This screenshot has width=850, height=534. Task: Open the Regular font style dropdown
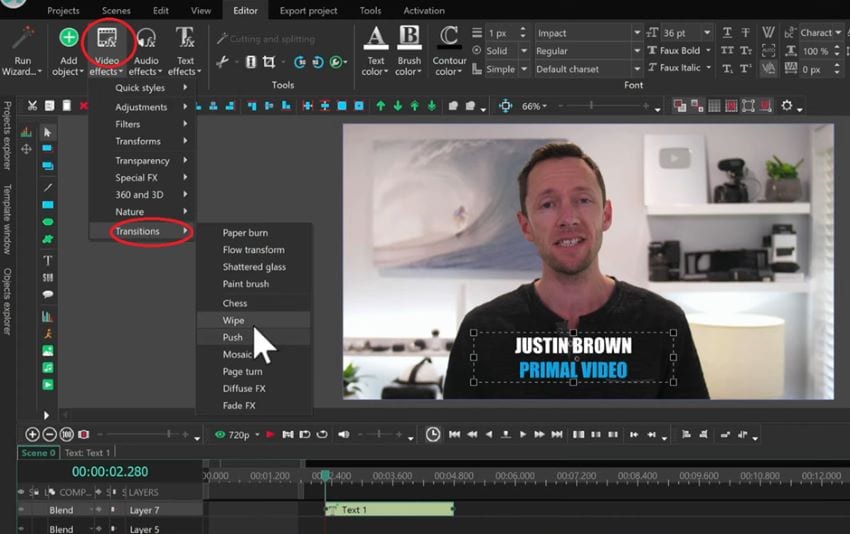click(637, 51)
